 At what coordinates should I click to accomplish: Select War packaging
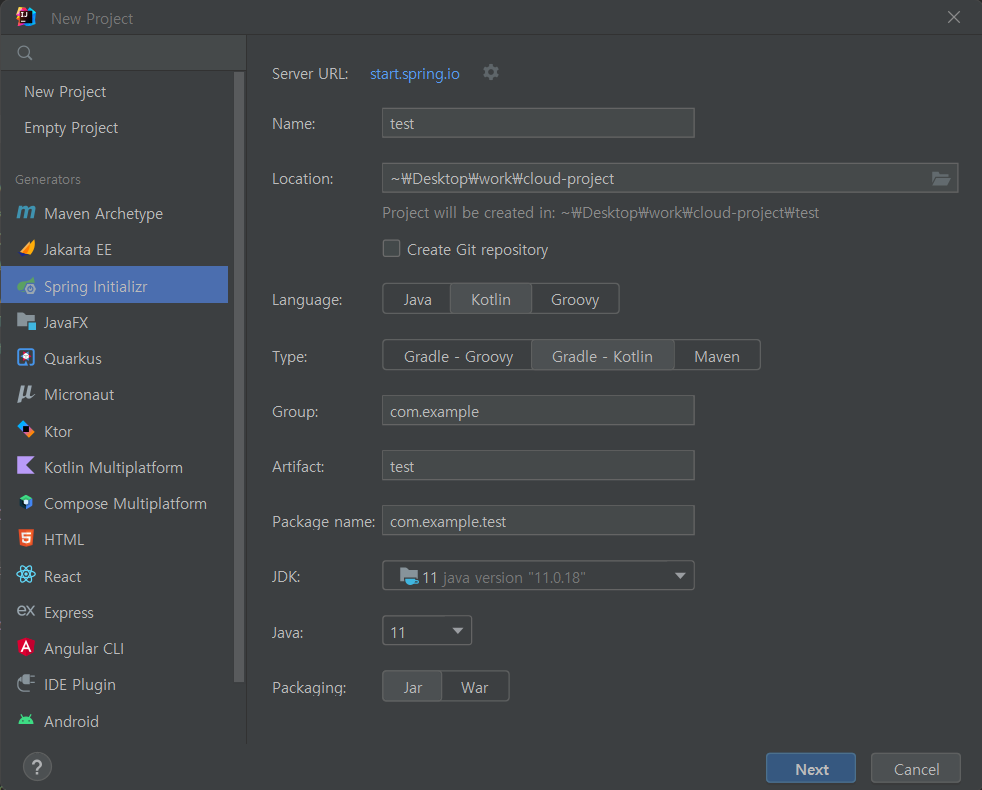pos(475,687)
